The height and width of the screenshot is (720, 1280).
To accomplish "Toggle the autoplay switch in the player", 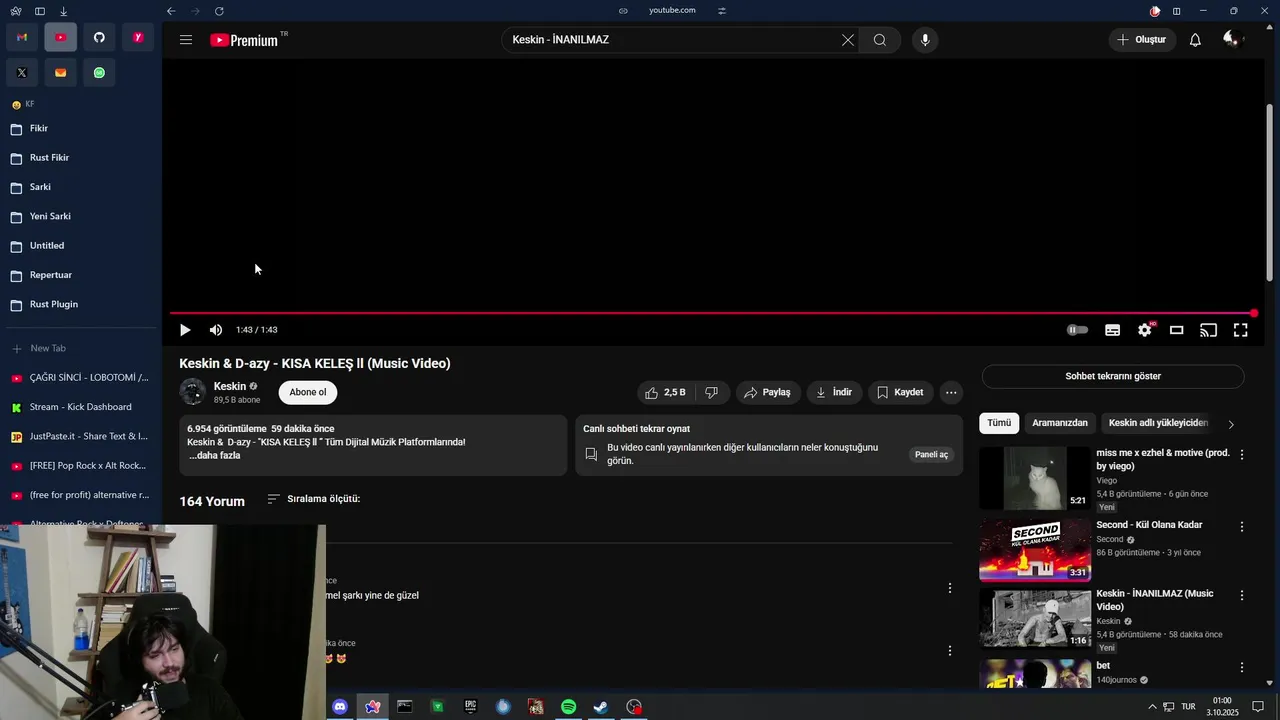I will click(1077, 330).
